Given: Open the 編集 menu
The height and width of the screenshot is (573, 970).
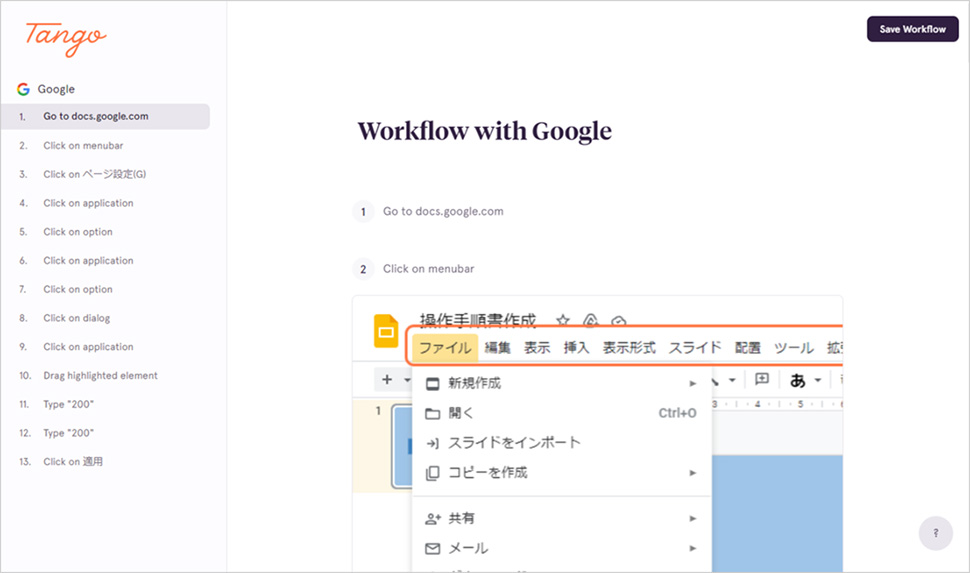Looking at the screenshot, I should pos(497,348).
